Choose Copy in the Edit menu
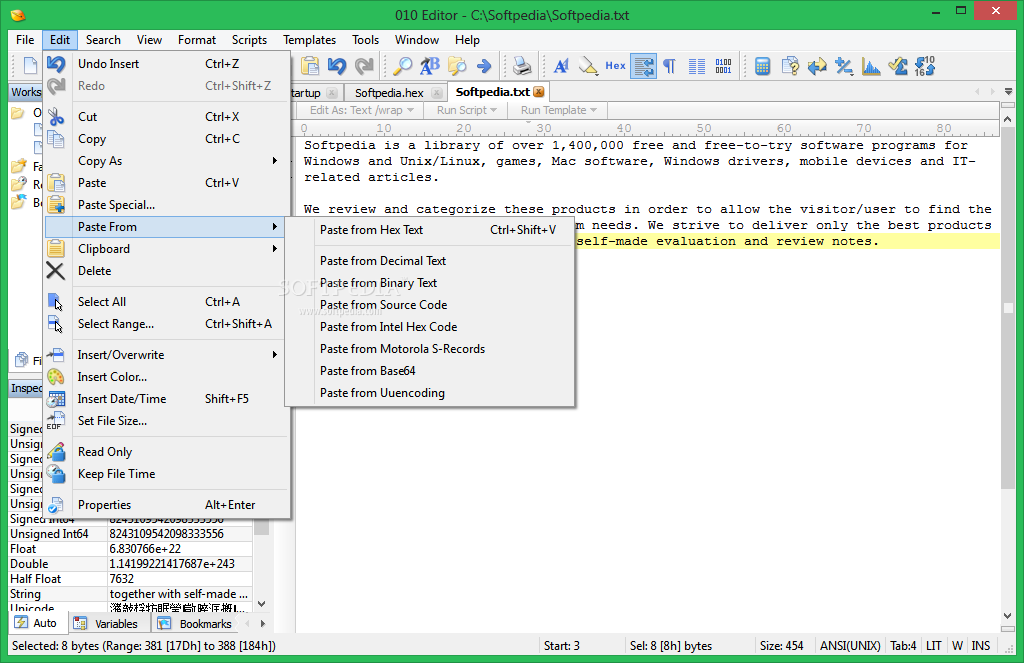 (x=167, y=139)
